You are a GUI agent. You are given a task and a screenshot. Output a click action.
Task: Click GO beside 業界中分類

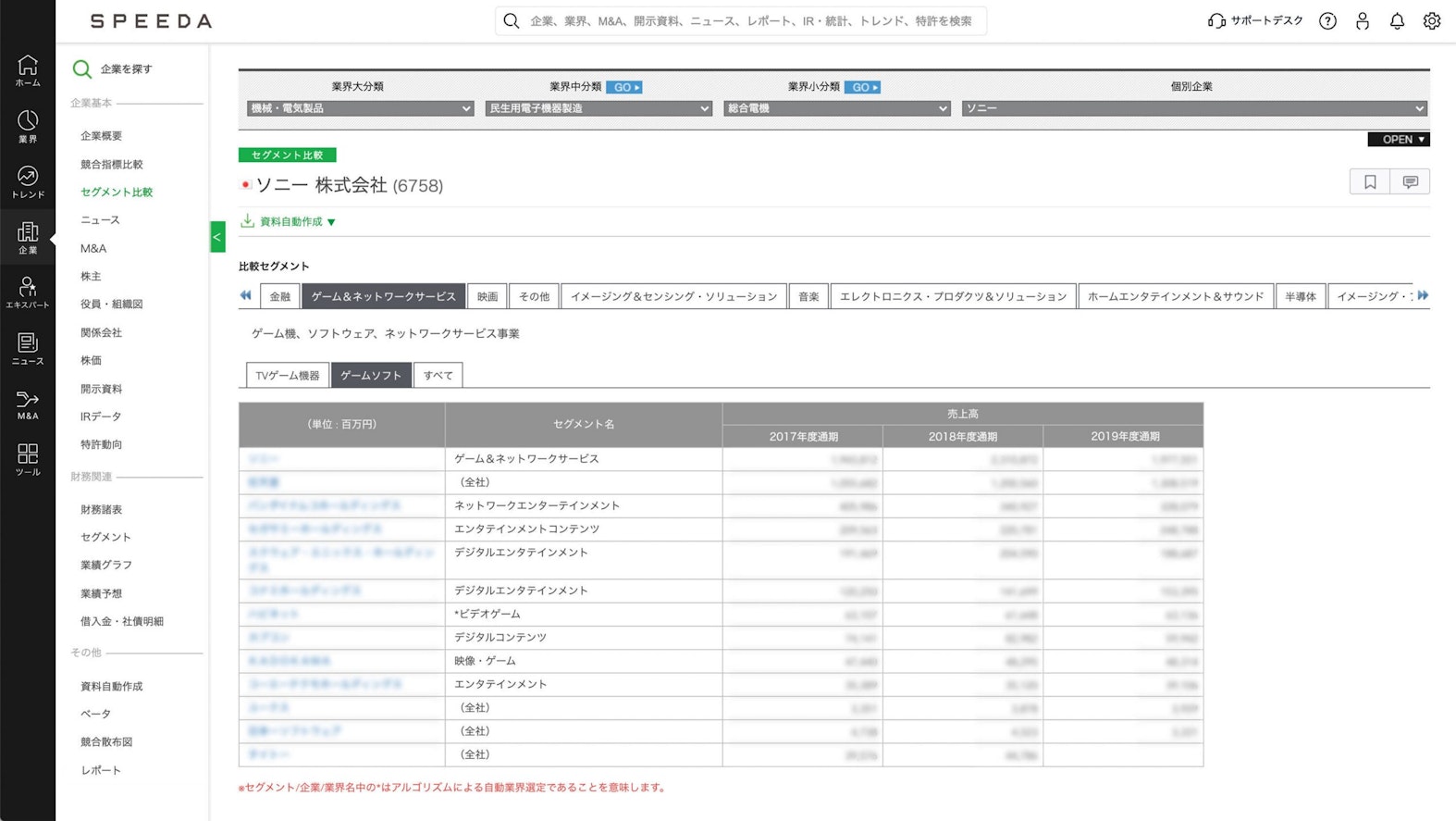click(624, 87)
